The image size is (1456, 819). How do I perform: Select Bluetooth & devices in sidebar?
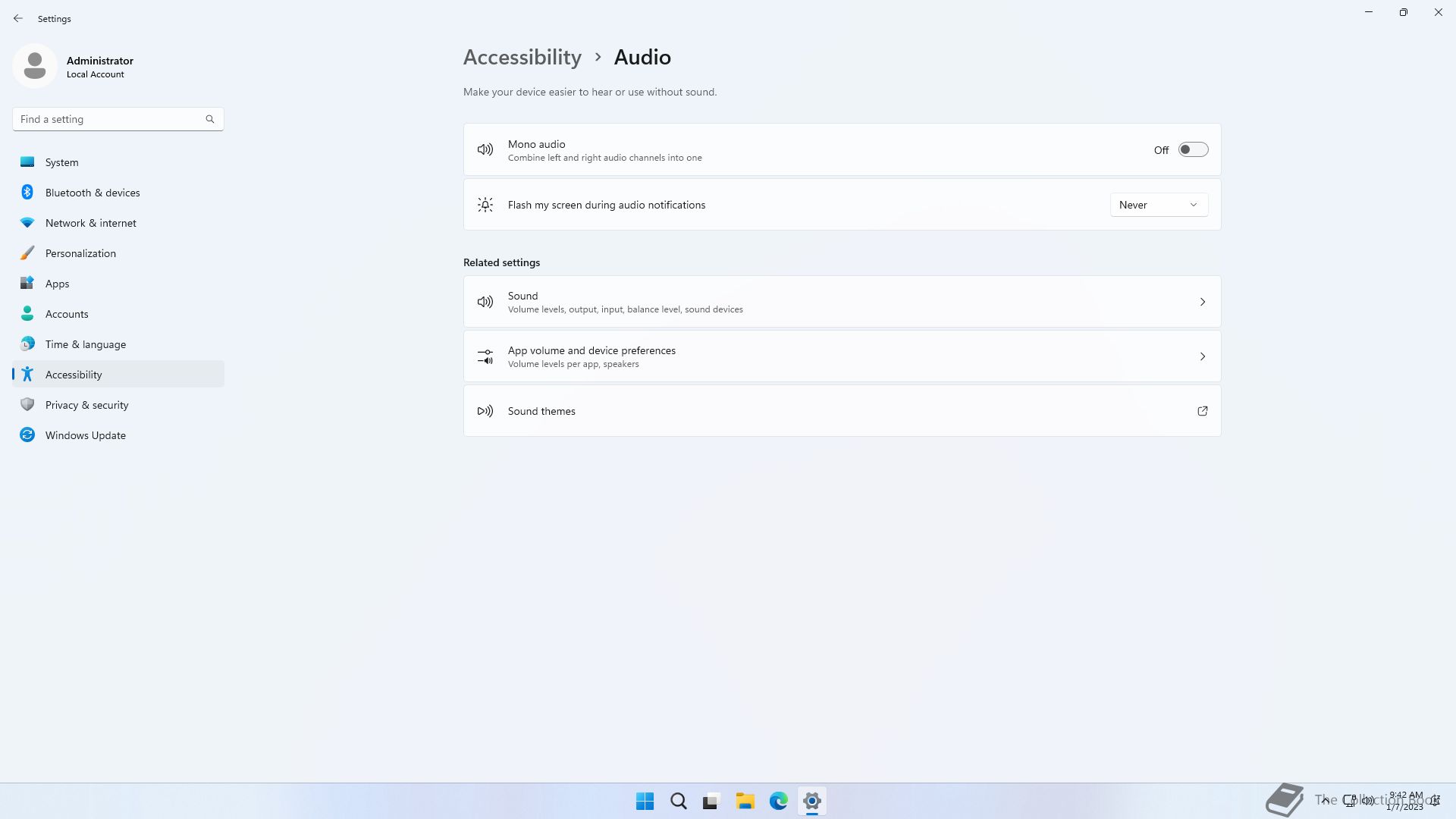point(93,193)
